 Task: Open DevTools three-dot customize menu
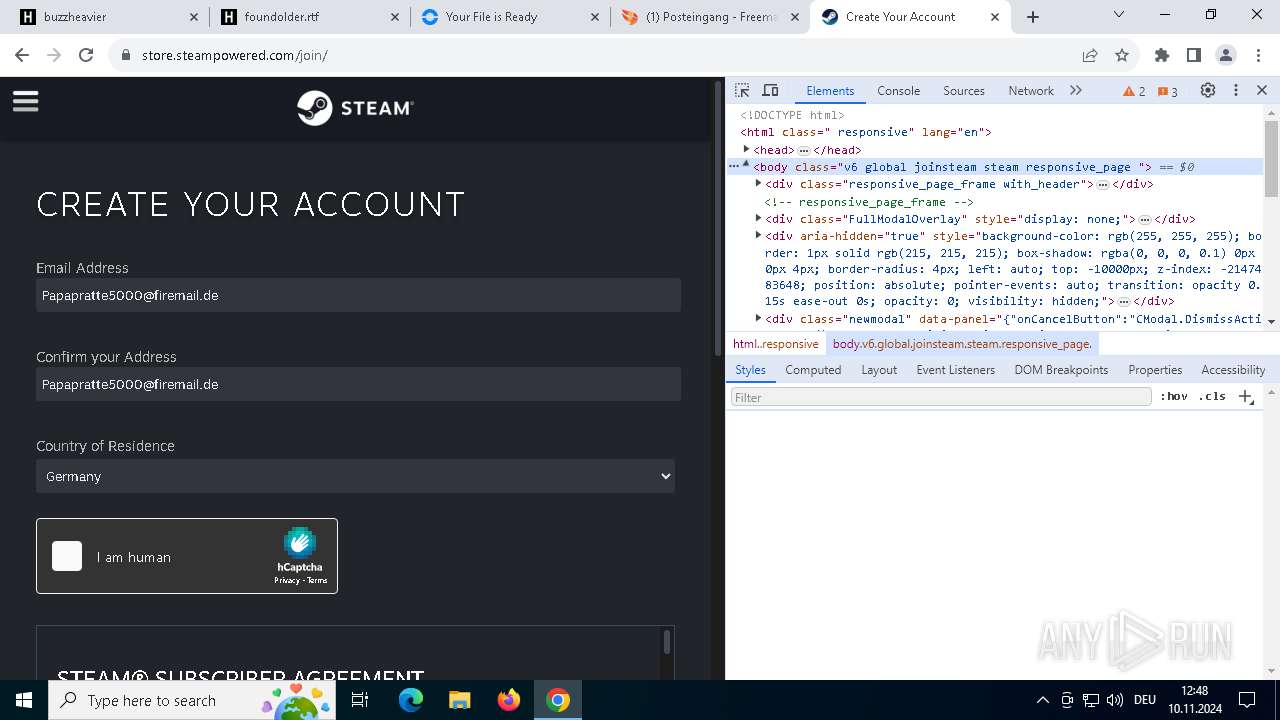click(x=1236, y=90)
